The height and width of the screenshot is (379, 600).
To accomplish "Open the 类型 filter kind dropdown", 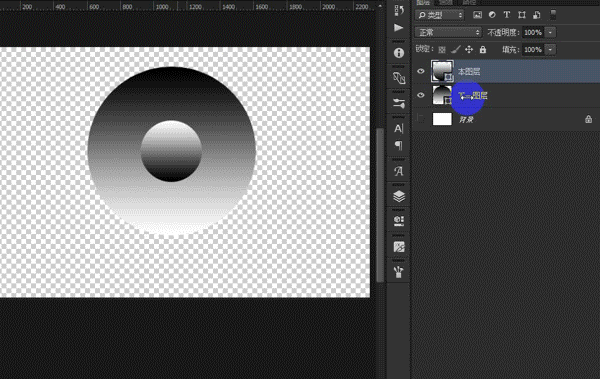I will coord(440,15).
